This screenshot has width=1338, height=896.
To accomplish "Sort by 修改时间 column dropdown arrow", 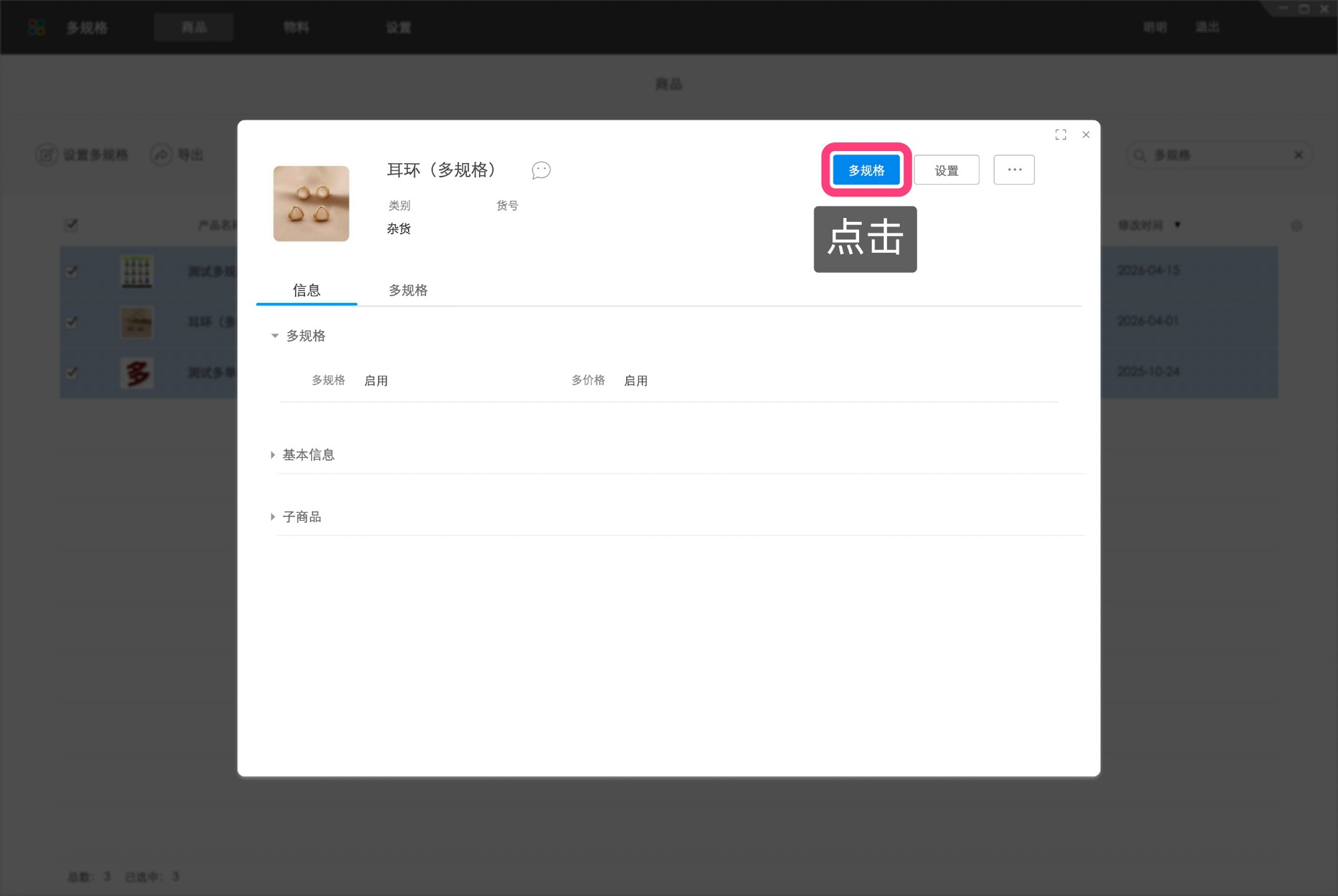I will (x=1177, y=225).
